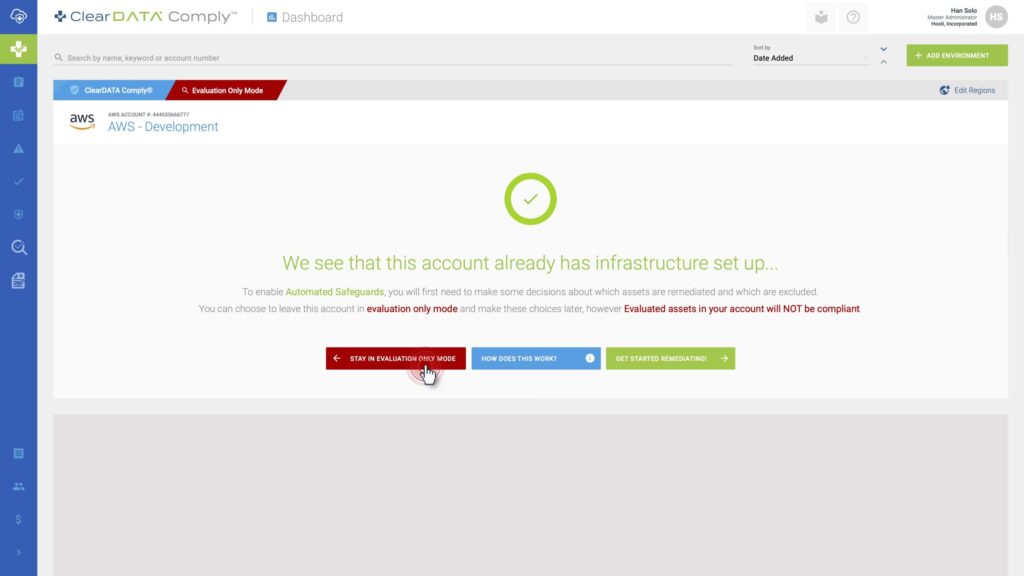Open the green Comply cross sidebar icon
Image resolution: width=1024 pixels, height=576 pixels.
click(18, 50)
